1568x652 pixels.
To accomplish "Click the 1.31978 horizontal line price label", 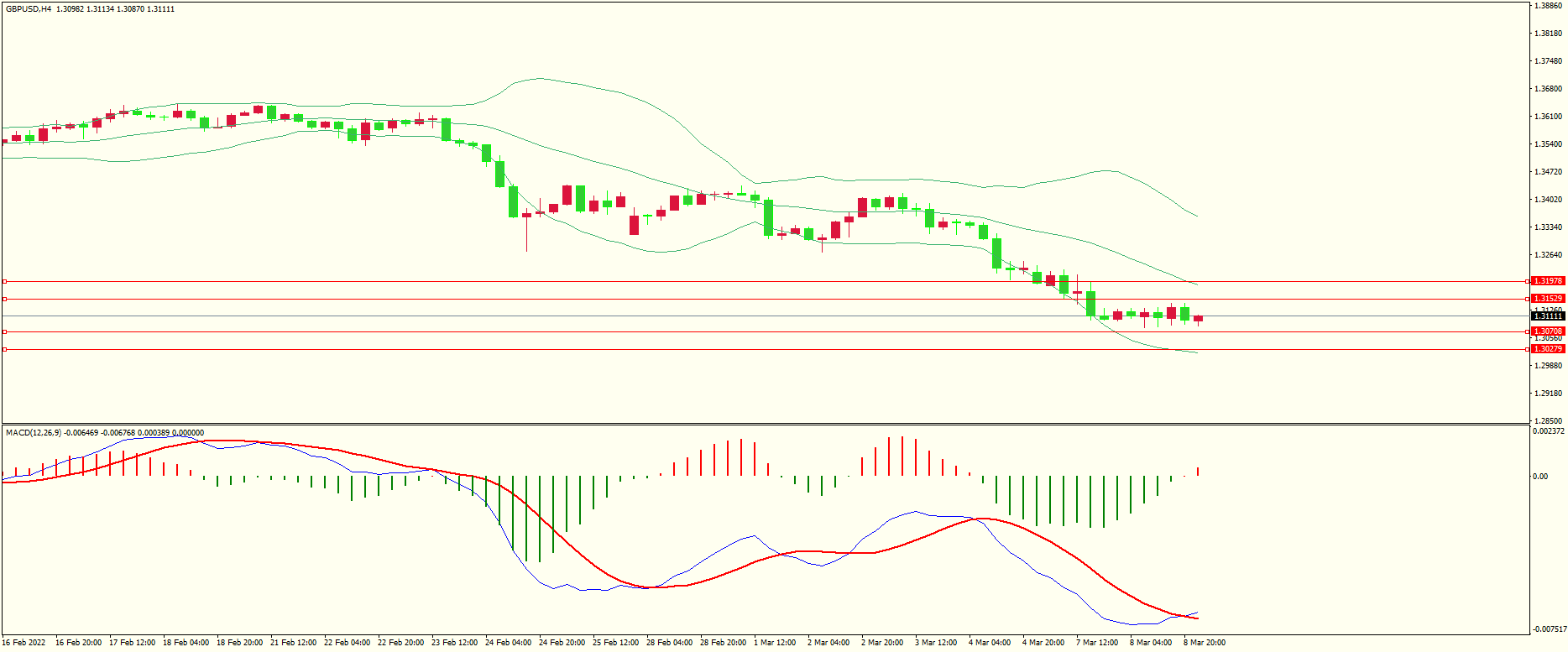I will (x=1548, y=281).
